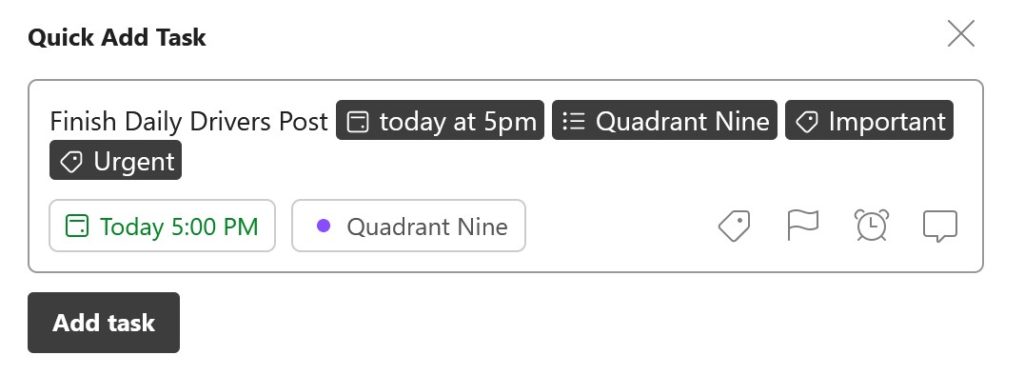Screen dimensions: 1024x375
Task: Open the label tag icon picker
Action: (734, 226)
